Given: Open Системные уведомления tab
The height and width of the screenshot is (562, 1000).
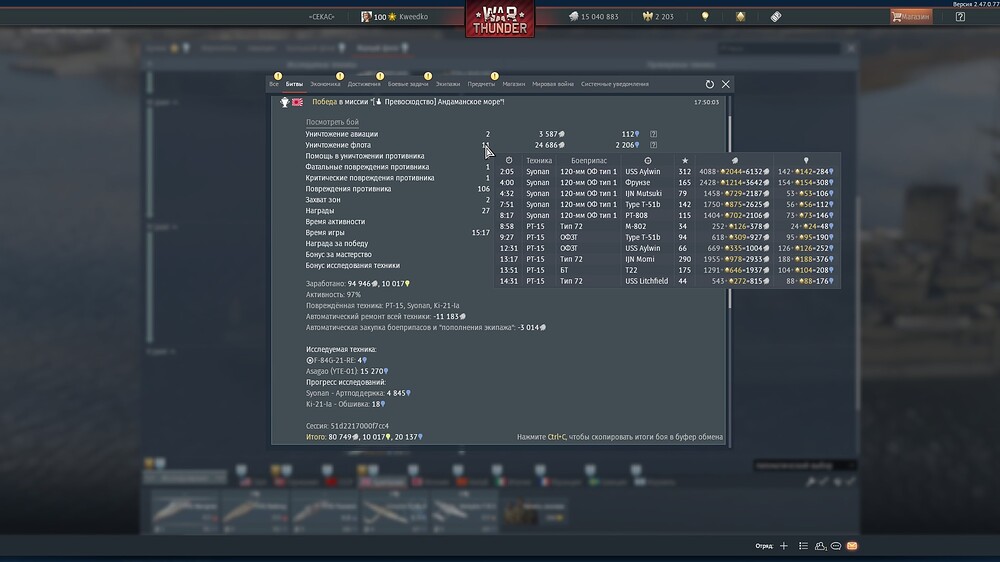Looking at the screenshot, I should [x=615, y=84].
